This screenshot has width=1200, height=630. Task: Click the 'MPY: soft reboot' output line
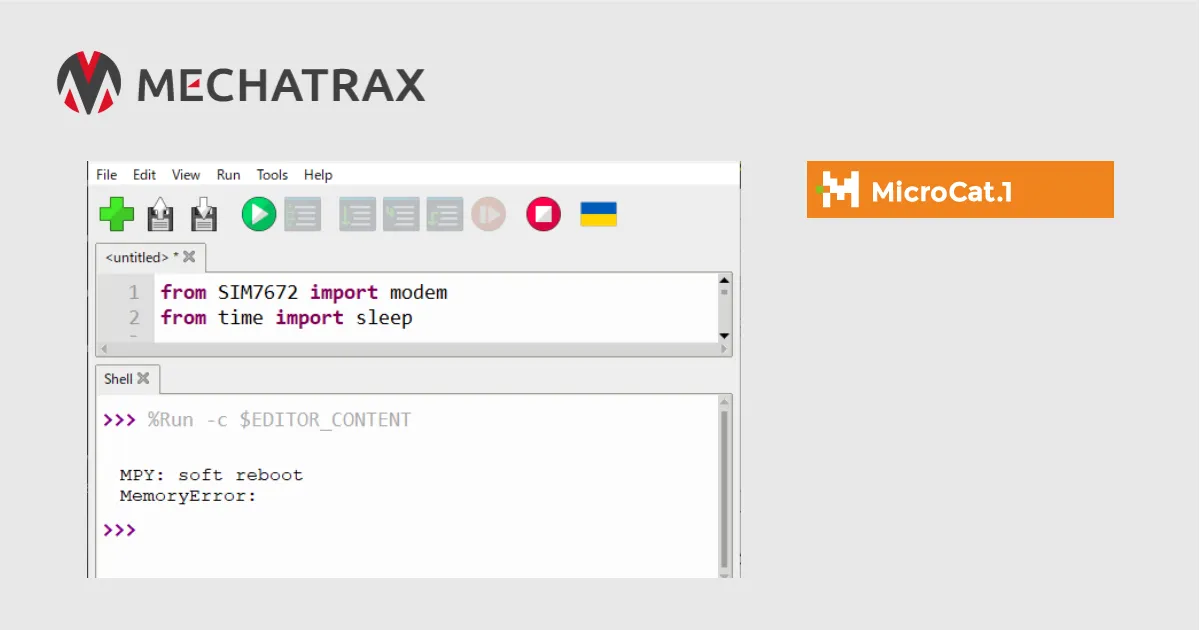point(211,475)
